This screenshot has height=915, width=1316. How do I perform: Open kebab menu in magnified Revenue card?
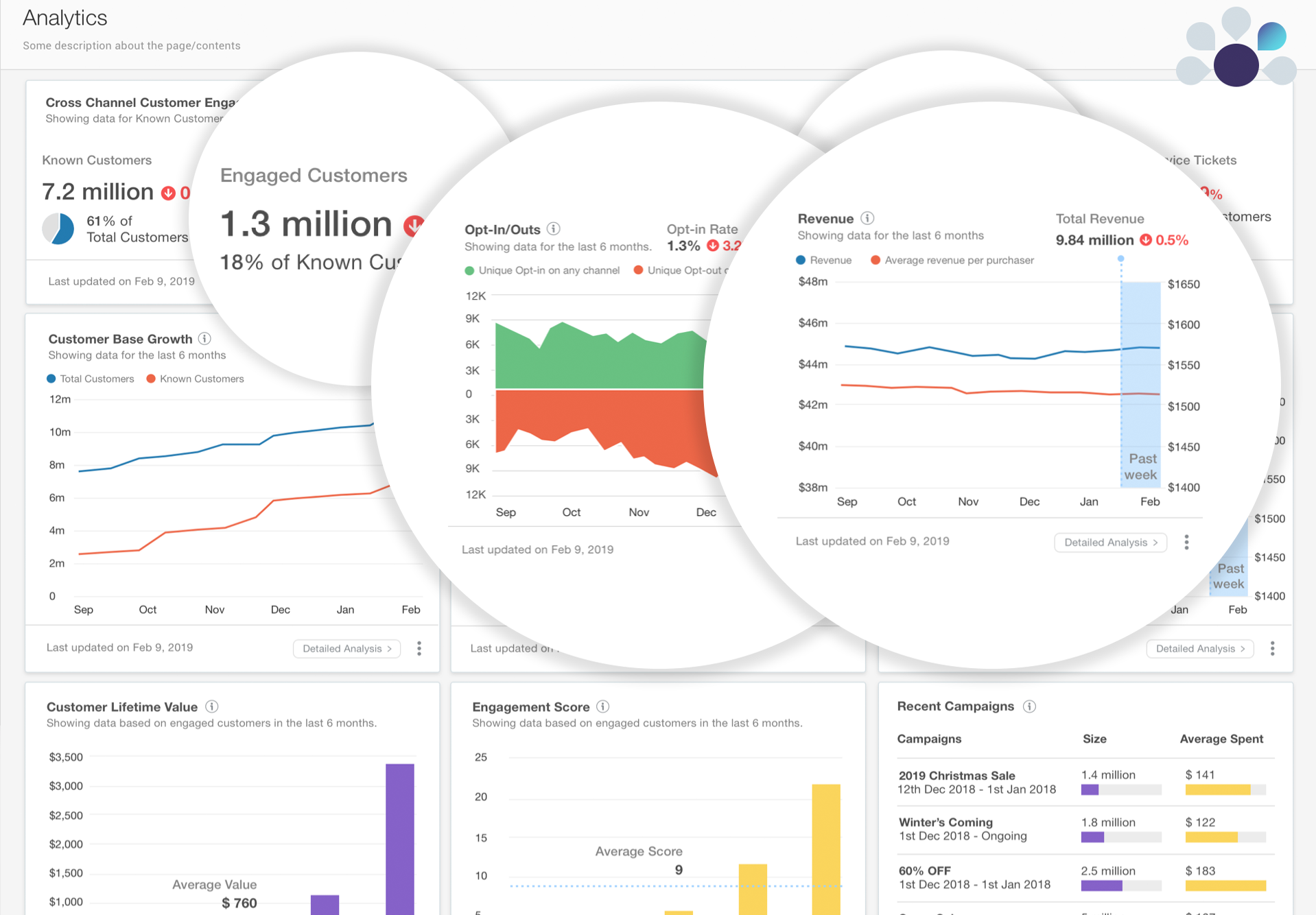1186,543
